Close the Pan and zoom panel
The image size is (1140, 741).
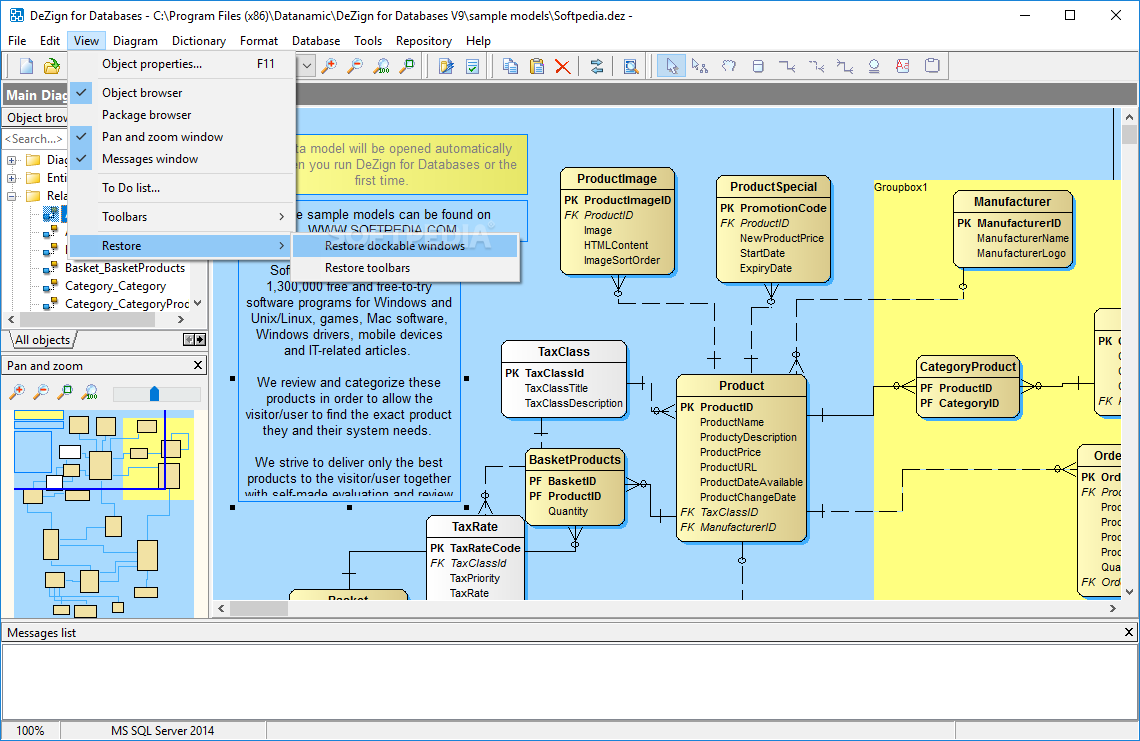click(198, 365)
